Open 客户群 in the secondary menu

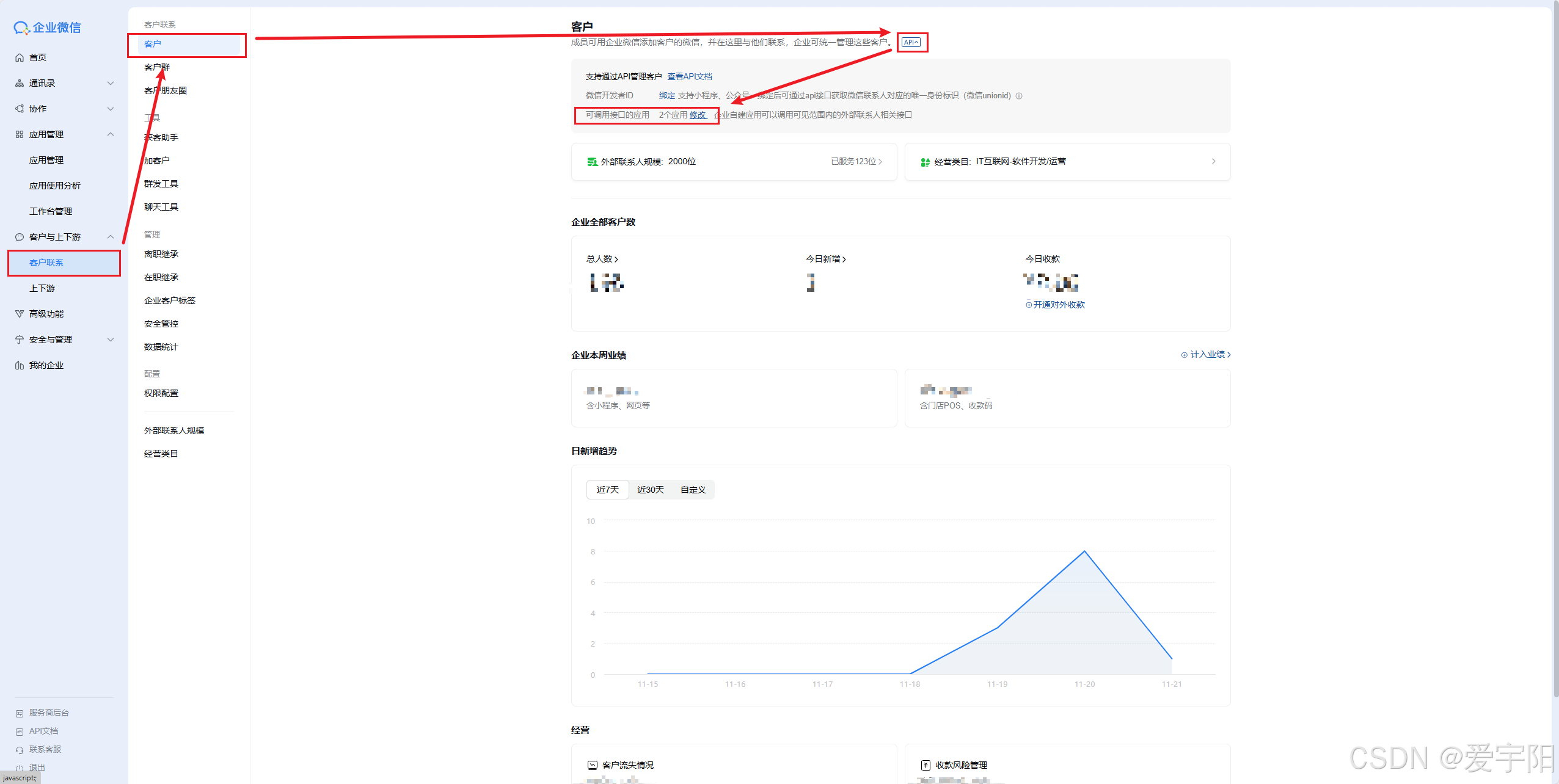(157, 67)
